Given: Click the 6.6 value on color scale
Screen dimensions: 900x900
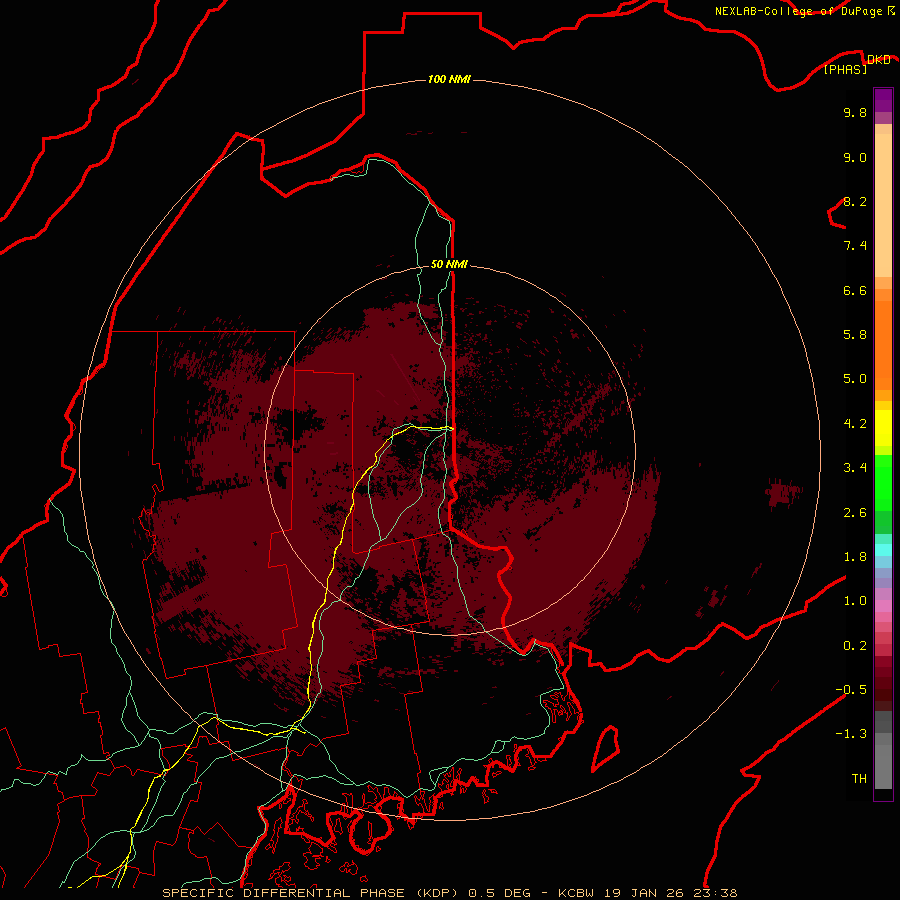Looking at the screenshot, I should pyautogui.click(x=855, y=290).
